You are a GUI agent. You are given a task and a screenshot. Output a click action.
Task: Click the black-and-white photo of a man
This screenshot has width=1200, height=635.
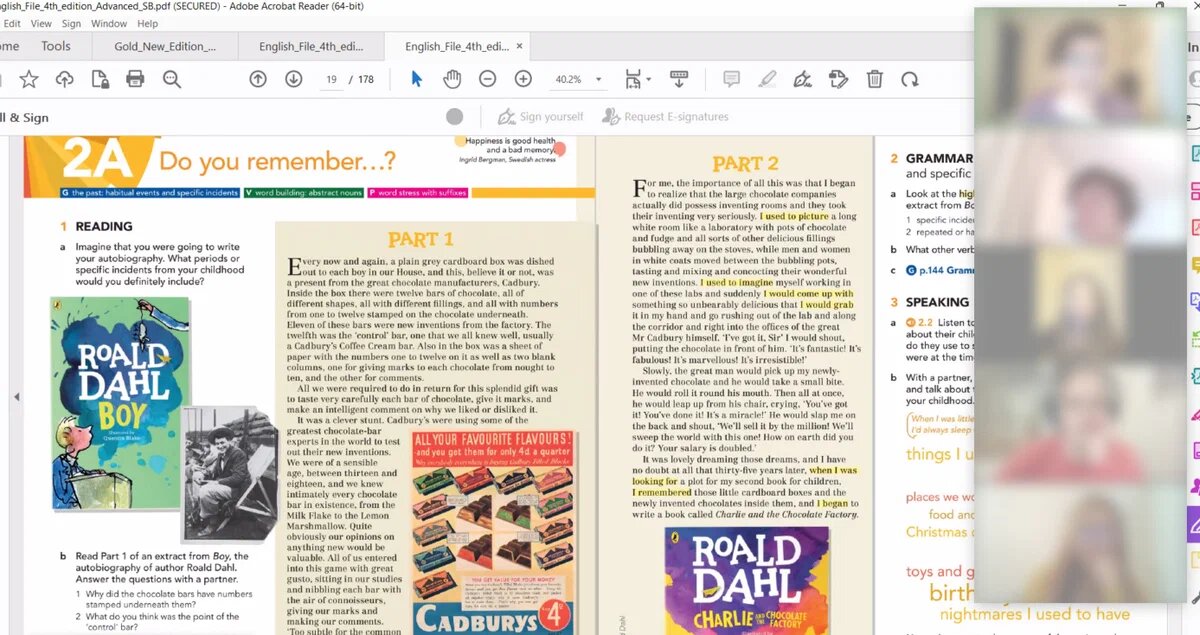click(231, 473)
